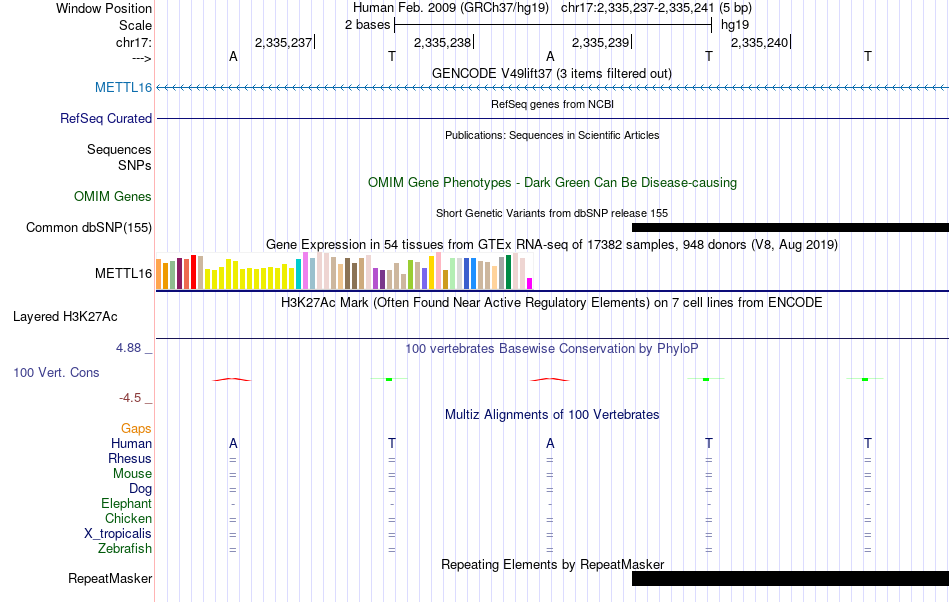The width and height of the screenshot is (950, 602).
Task: Select the black variant bar in Common dbSNP track
Action: coord(790,228)
